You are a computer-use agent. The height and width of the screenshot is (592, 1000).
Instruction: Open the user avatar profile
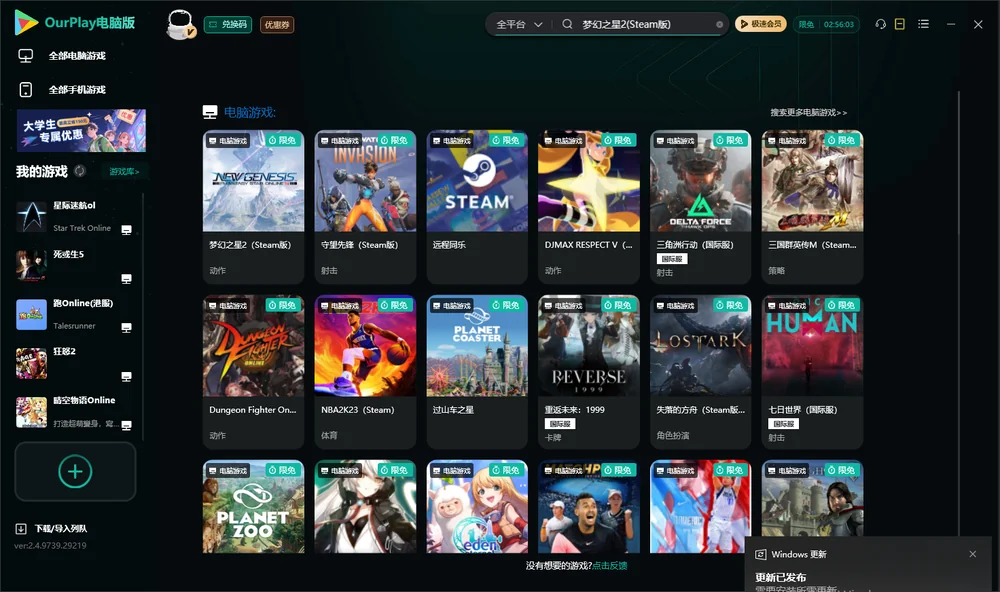[180, 24]
